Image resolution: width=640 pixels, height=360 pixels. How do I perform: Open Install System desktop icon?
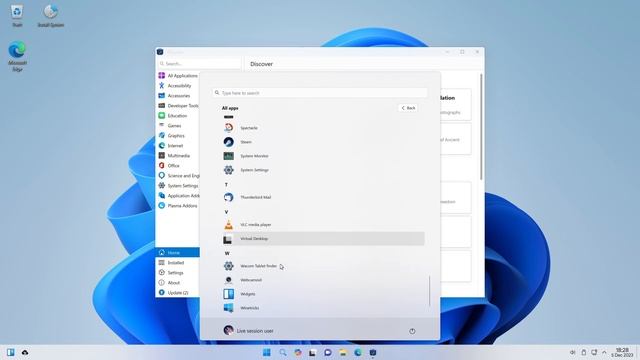[x=51, y=16]
